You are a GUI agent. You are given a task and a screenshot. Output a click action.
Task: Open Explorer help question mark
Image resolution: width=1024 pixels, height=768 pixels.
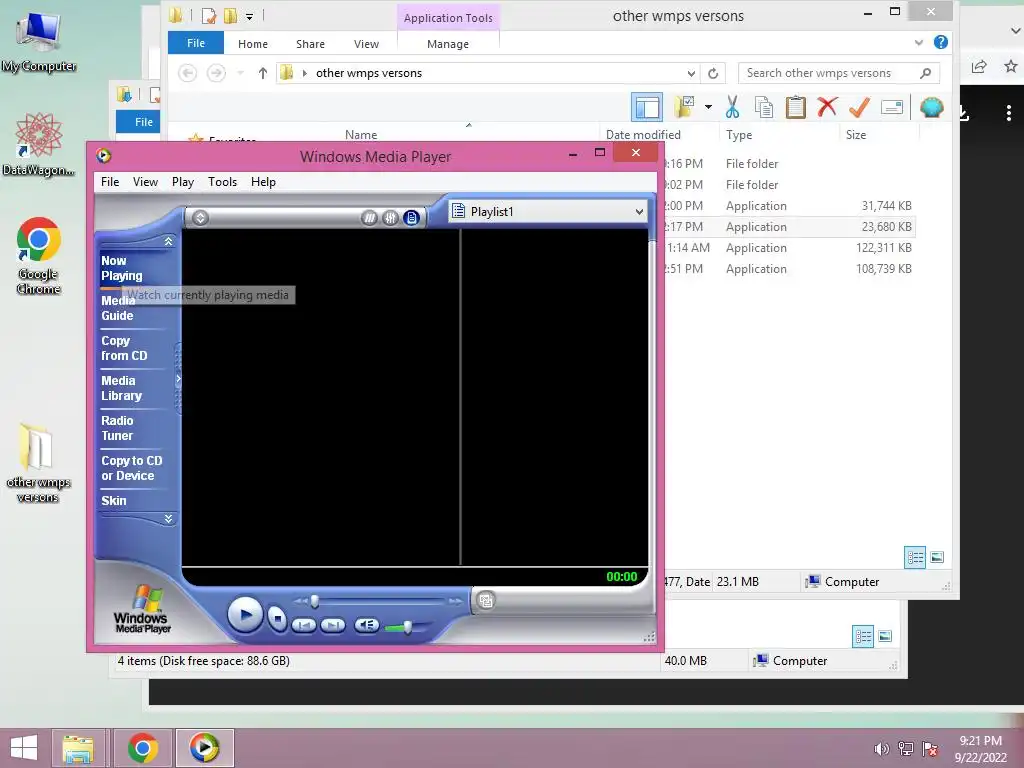[940, 42]
